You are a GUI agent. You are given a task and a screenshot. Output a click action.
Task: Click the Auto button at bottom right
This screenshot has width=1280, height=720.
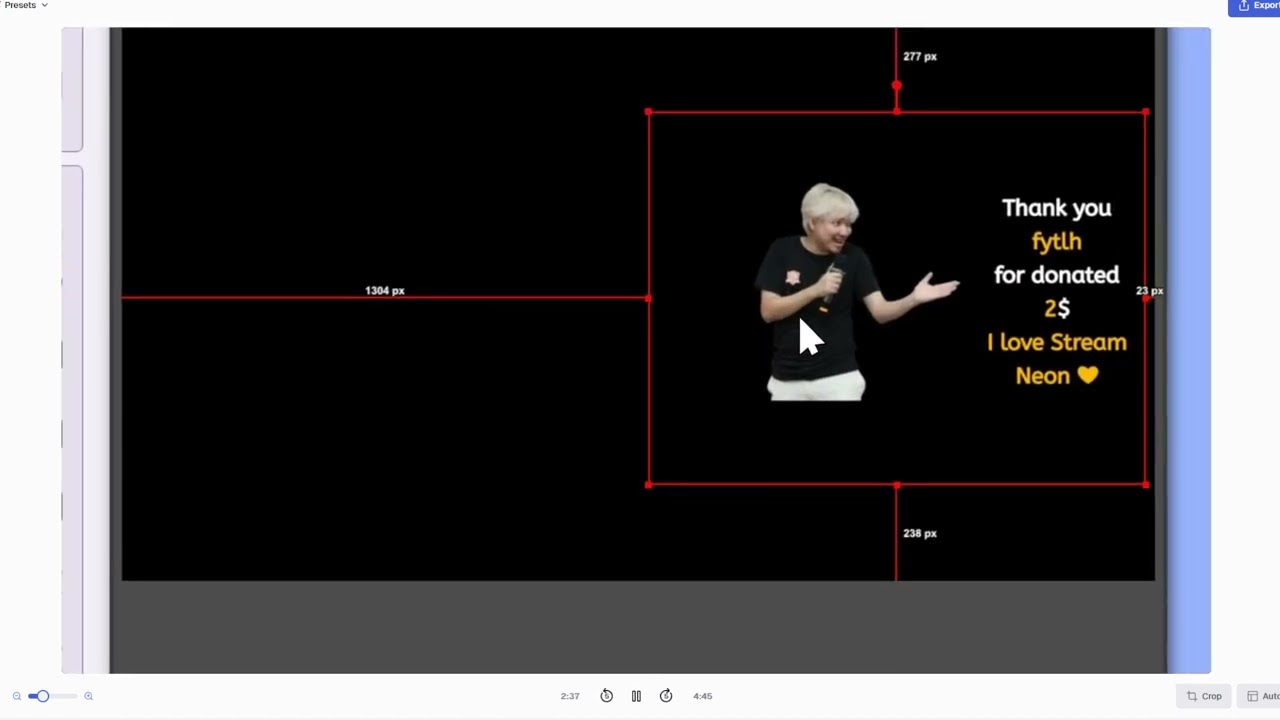click(x=1259, y=696)
